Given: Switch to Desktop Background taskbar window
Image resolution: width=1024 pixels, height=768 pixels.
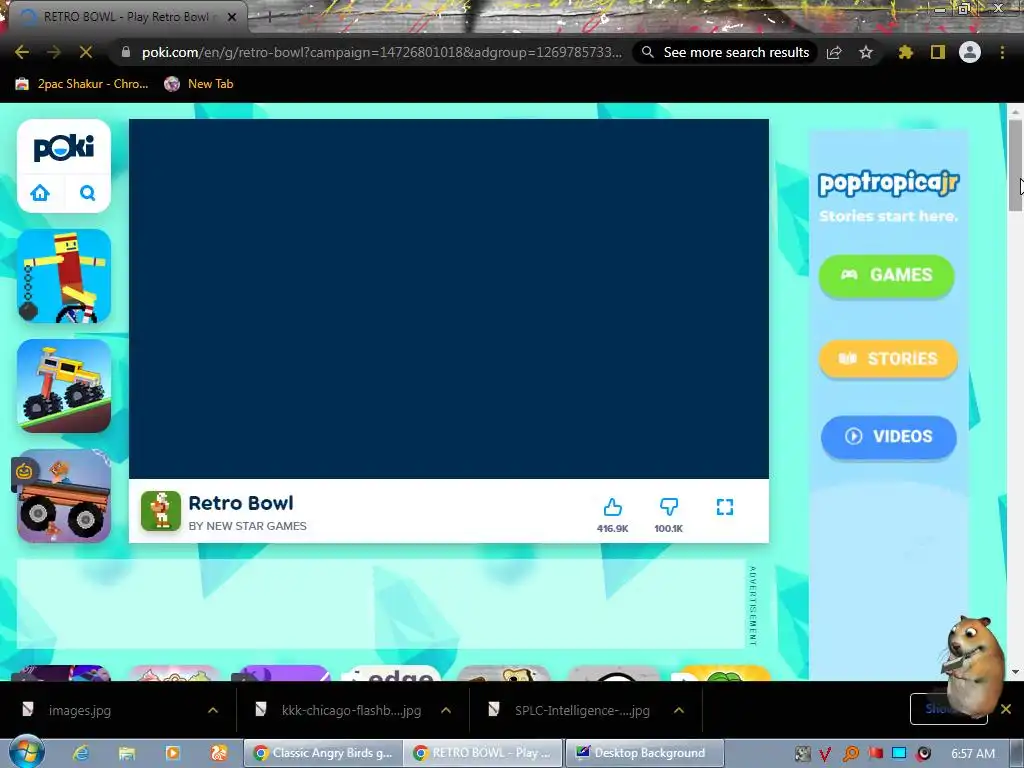Looking at the screenshot, I should [645, 753].
